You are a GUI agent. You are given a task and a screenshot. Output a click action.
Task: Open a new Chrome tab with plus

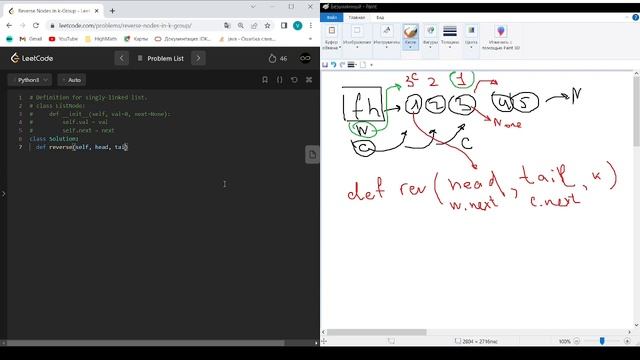pos(112,11)
